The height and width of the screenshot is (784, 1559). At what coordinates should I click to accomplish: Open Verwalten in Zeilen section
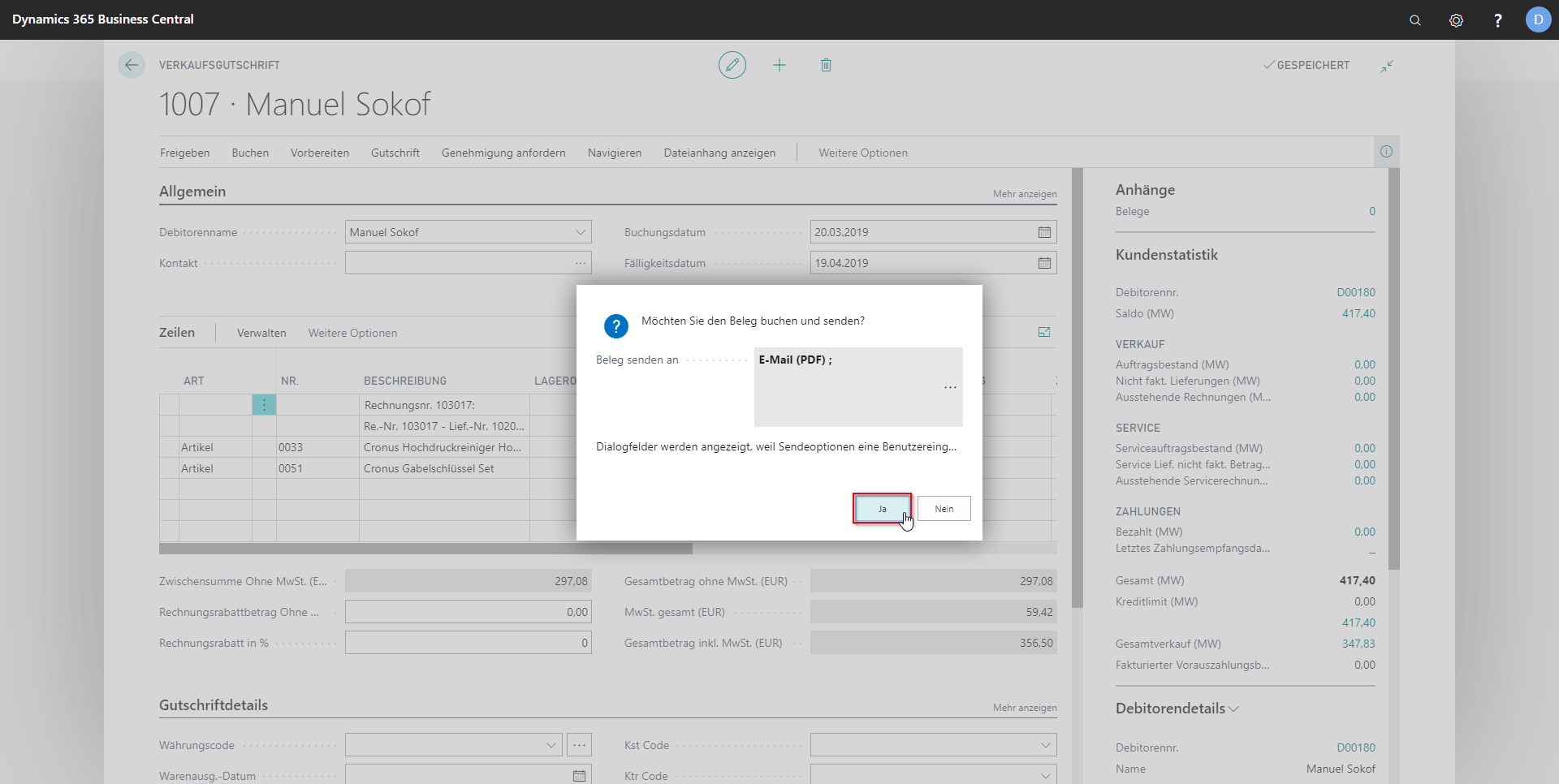pyautogui.click(x=261, y=333)
